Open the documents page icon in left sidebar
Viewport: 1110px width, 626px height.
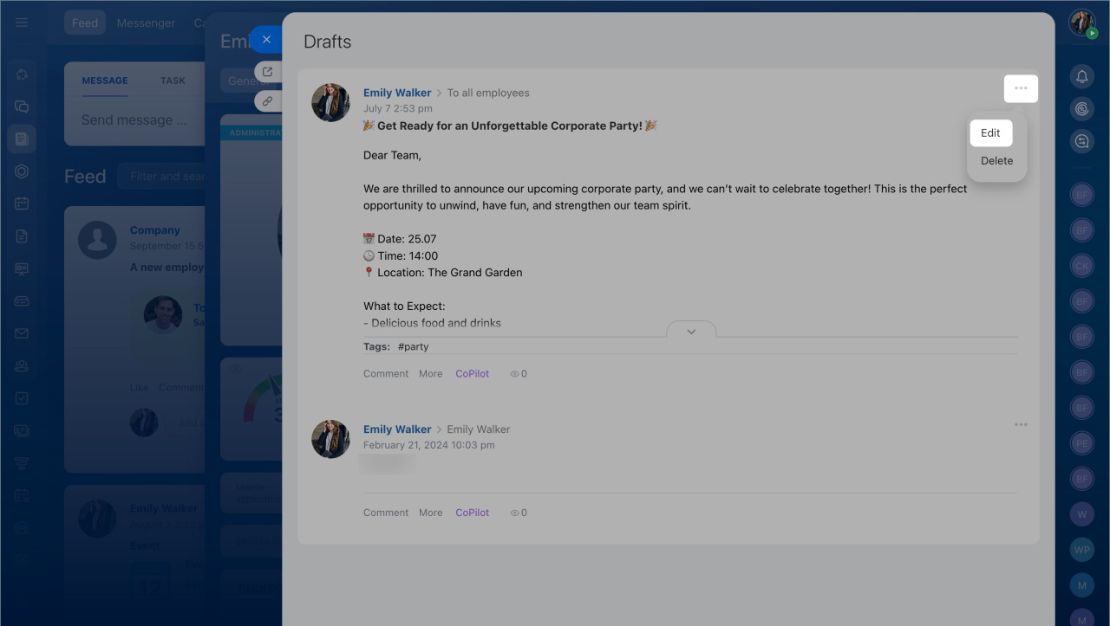(x=22, y=236)
